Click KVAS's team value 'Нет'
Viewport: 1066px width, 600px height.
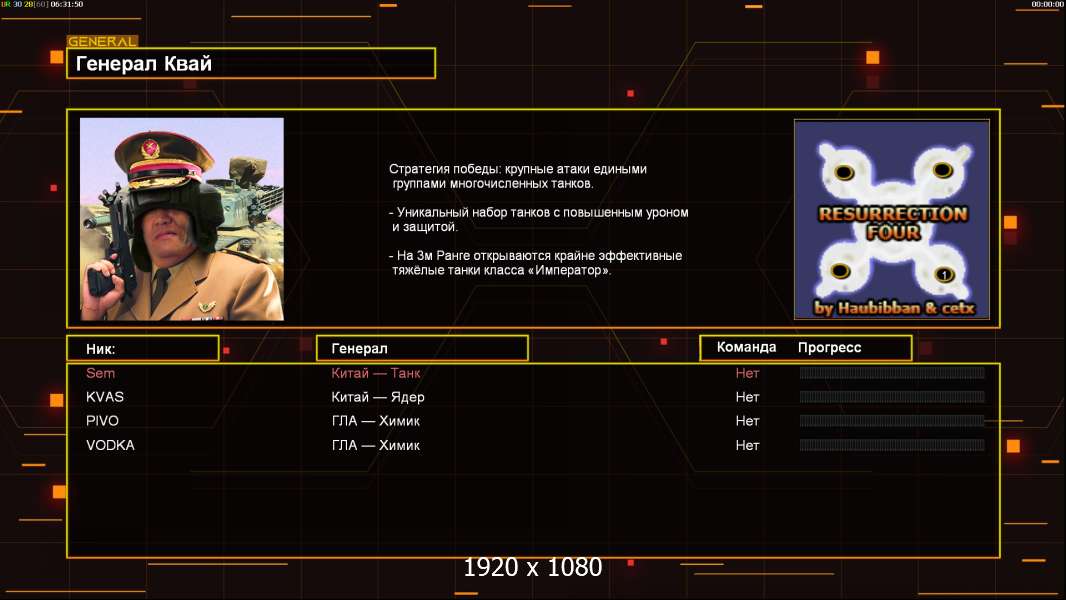(x=747, y=397)
